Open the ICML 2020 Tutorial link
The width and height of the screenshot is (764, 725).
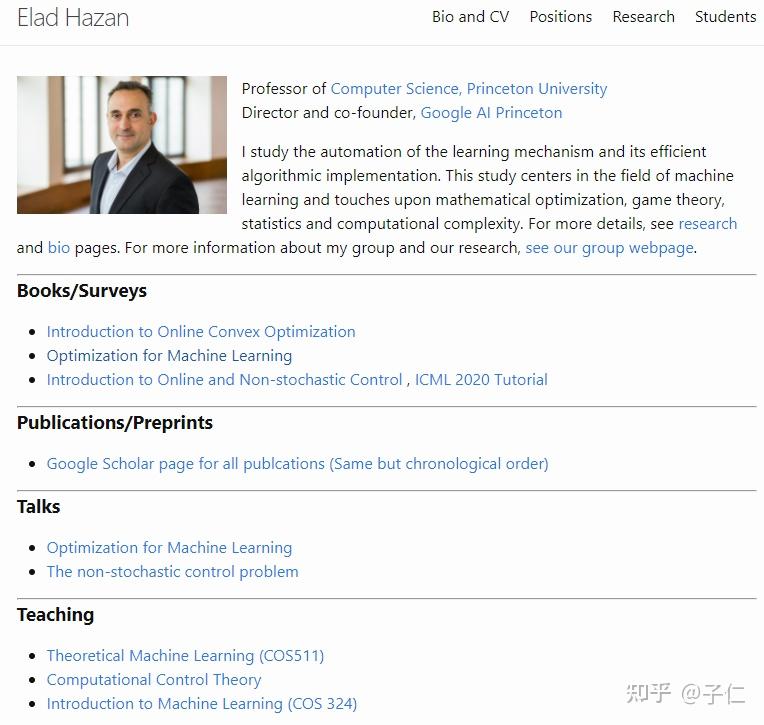coord(481,380)
